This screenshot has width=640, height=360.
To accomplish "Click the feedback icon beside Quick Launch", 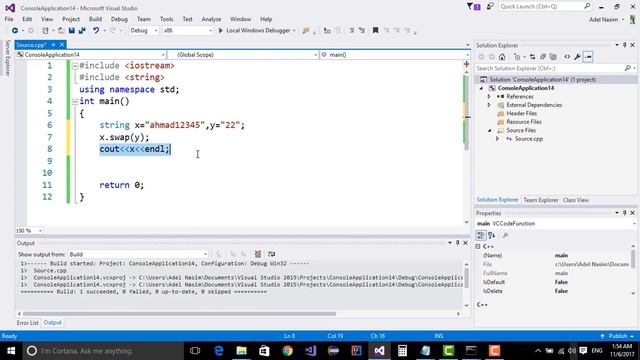I will point(490,7).
